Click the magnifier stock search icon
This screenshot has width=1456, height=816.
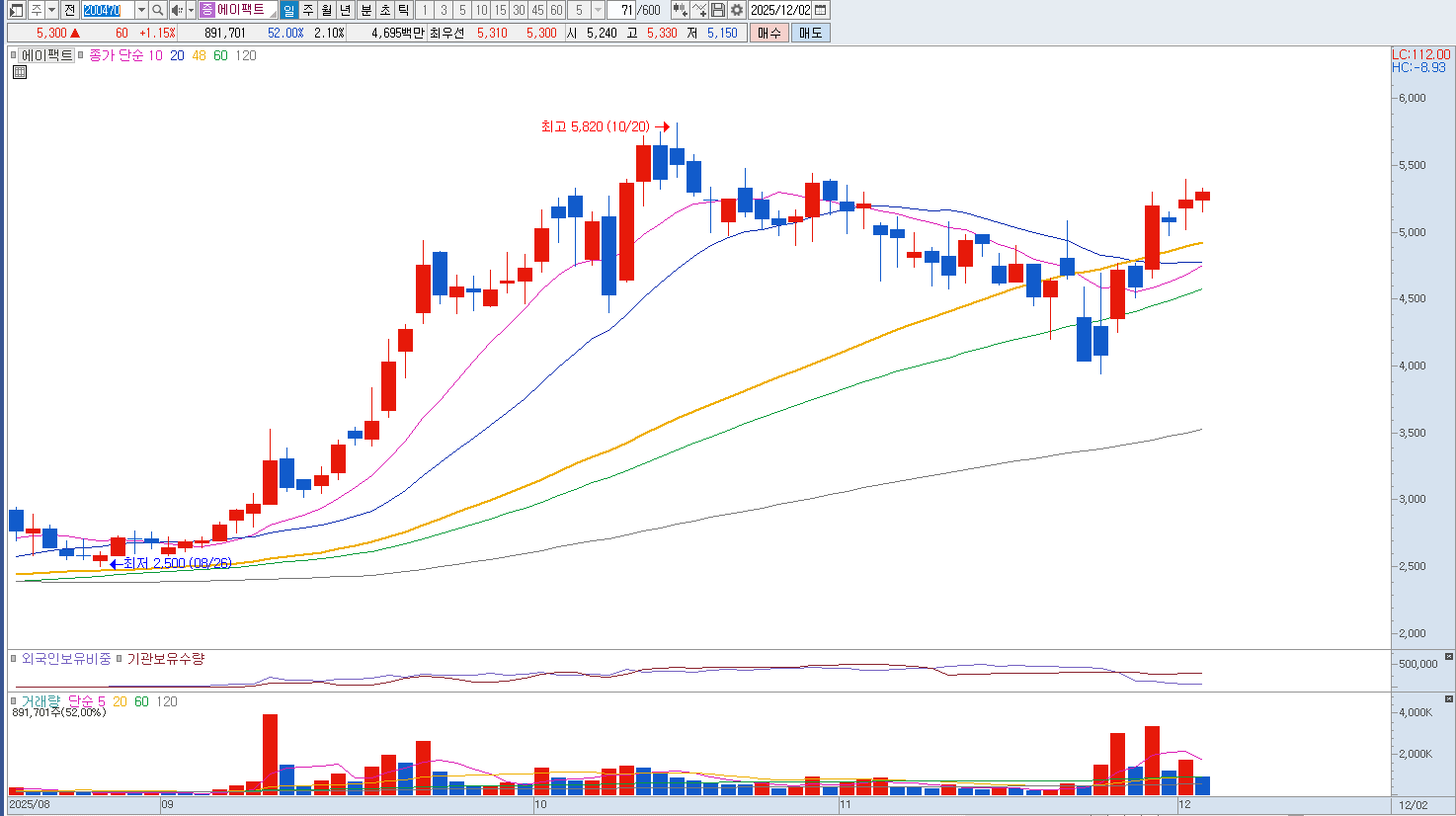(x=158, y=10)
